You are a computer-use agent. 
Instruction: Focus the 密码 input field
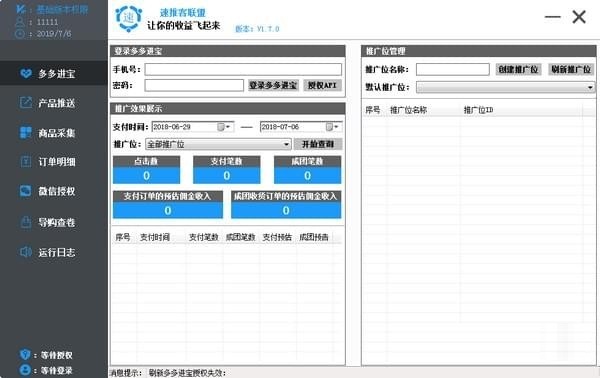coord(194,85)
